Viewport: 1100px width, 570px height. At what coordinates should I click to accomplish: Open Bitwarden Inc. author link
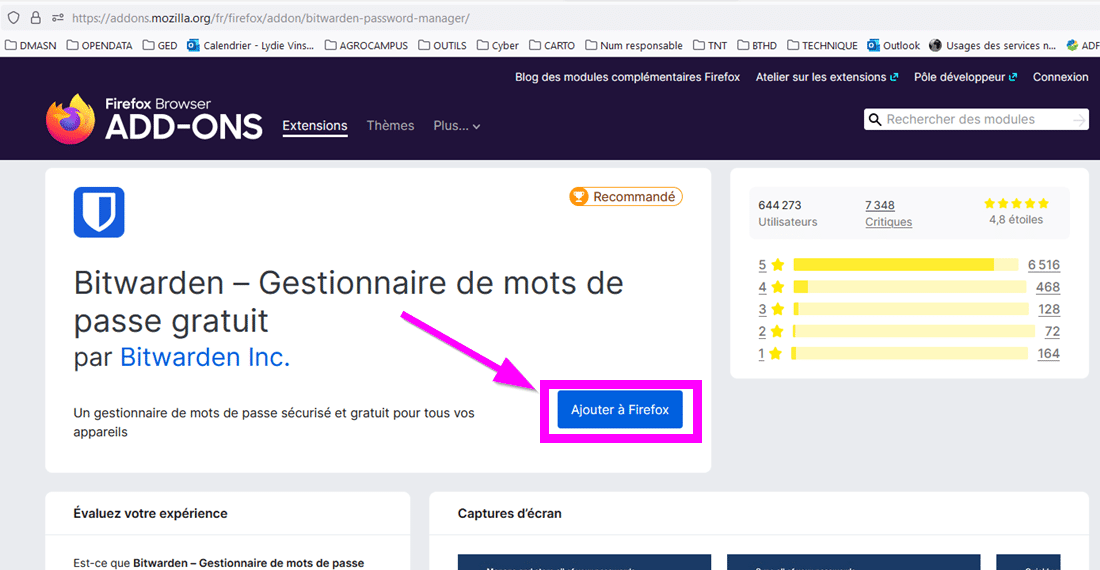point(205,357)
